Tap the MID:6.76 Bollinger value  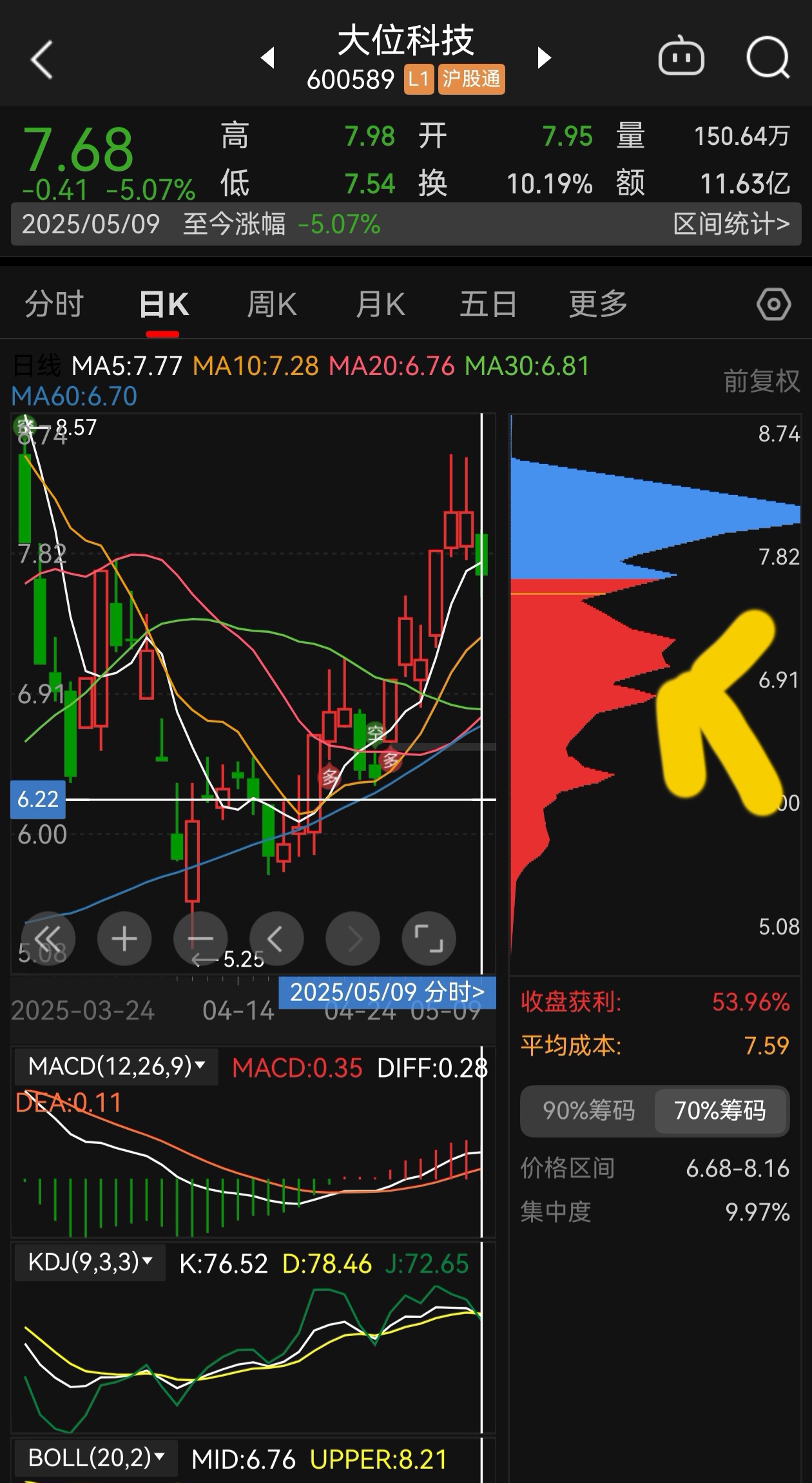(244, 1460)
